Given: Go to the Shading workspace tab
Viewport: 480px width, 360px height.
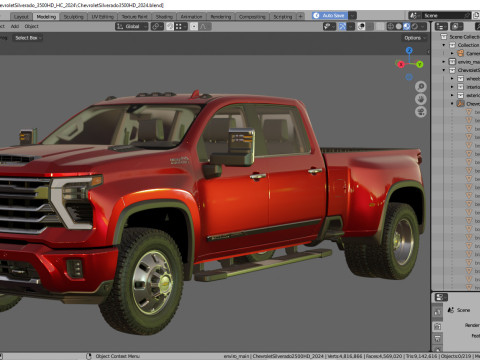Looking at the screenshot, I should tap(164, 16).
